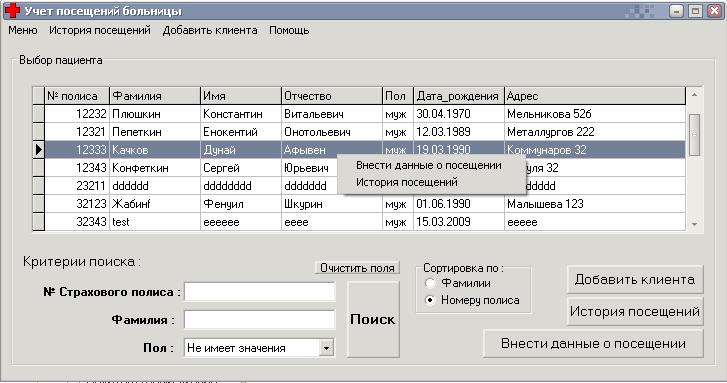
Task: Open the Меню menu
Action: click(x=23, y=31)
